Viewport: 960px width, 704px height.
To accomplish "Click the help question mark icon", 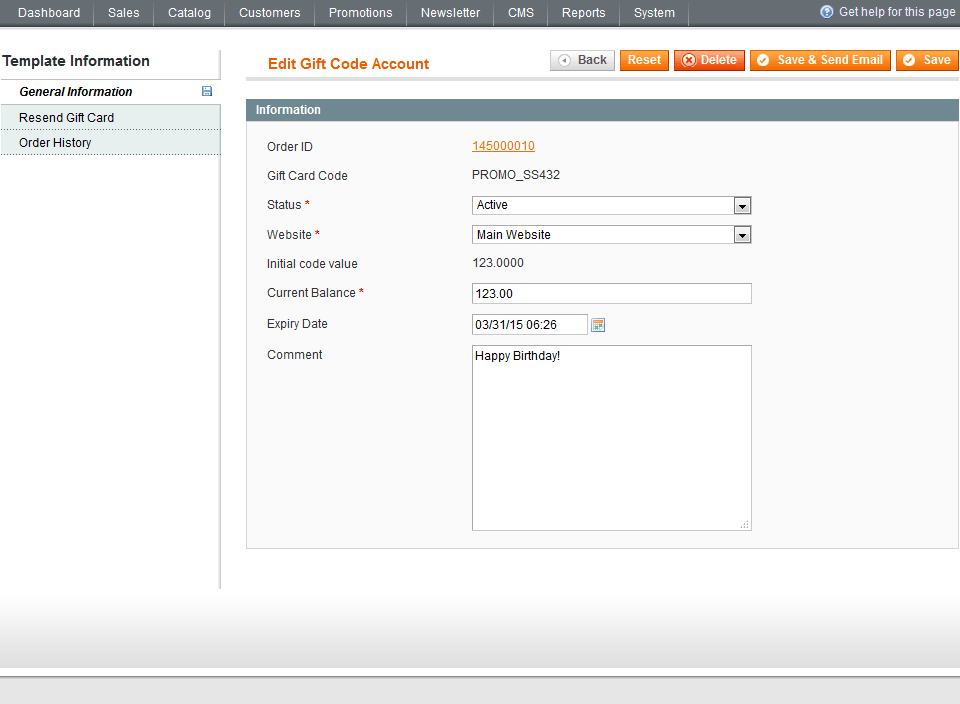I will (825, 12).
